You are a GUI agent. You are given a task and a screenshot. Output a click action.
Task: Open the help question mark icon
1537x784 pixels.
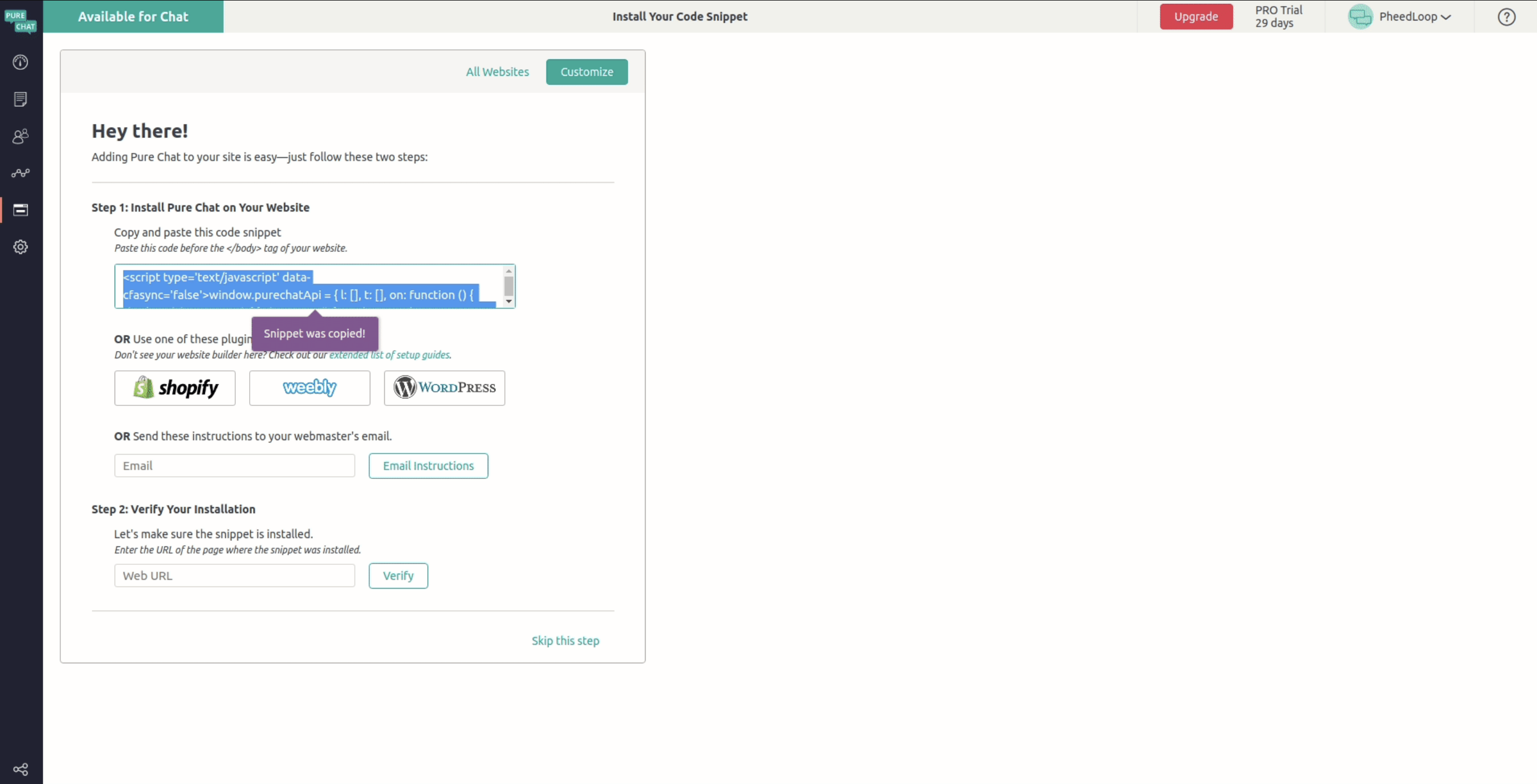pyautogui.click(x=1506, y=17)
